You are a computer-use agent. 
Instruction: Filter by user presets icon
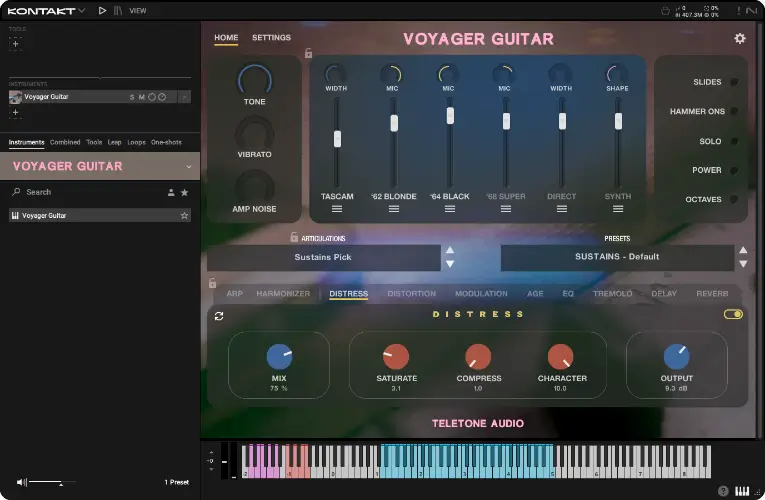[171, 193]
